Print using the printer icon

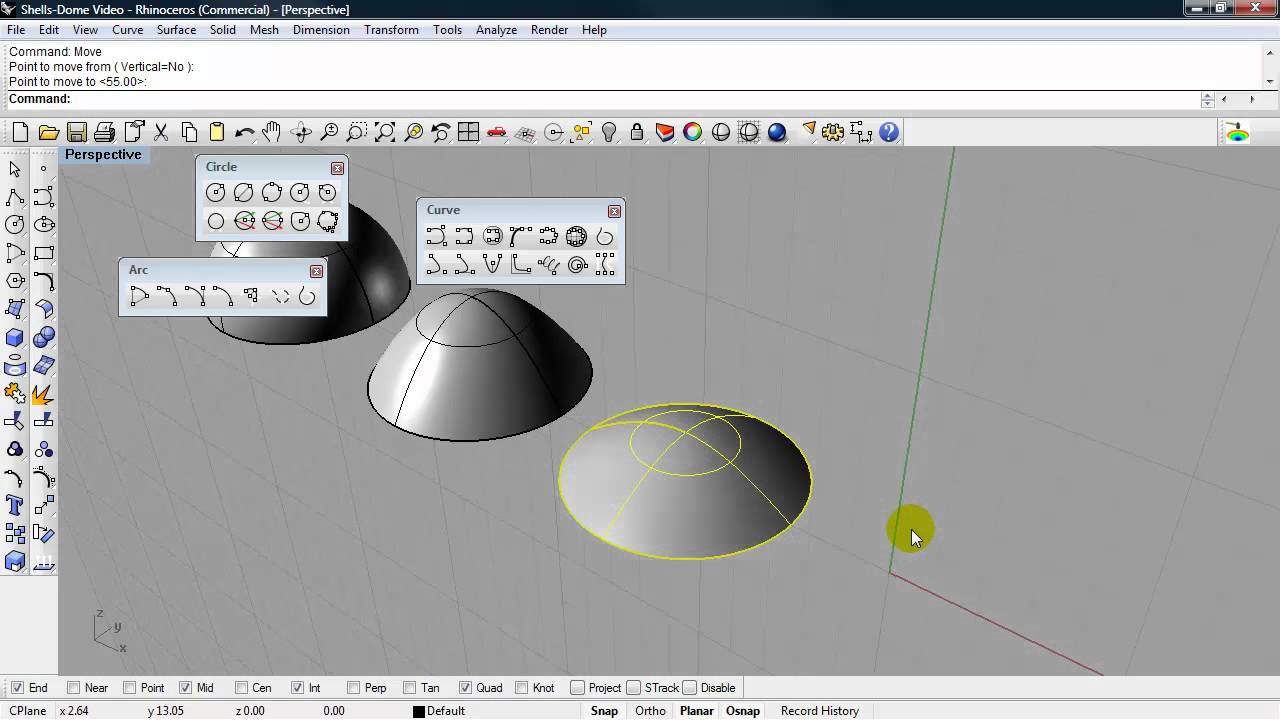click(104, 132)
